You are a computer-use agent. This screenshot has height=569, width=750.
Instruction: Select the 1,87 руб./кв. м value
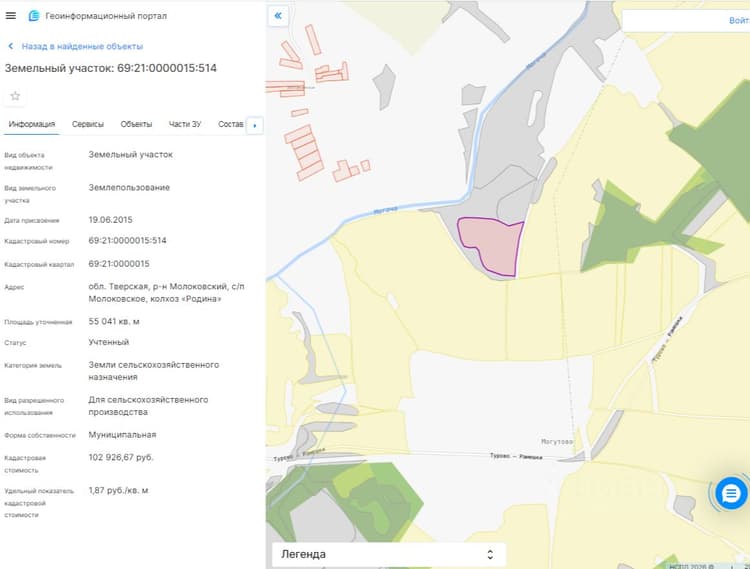pyautogui.click(x=118, y=491)
